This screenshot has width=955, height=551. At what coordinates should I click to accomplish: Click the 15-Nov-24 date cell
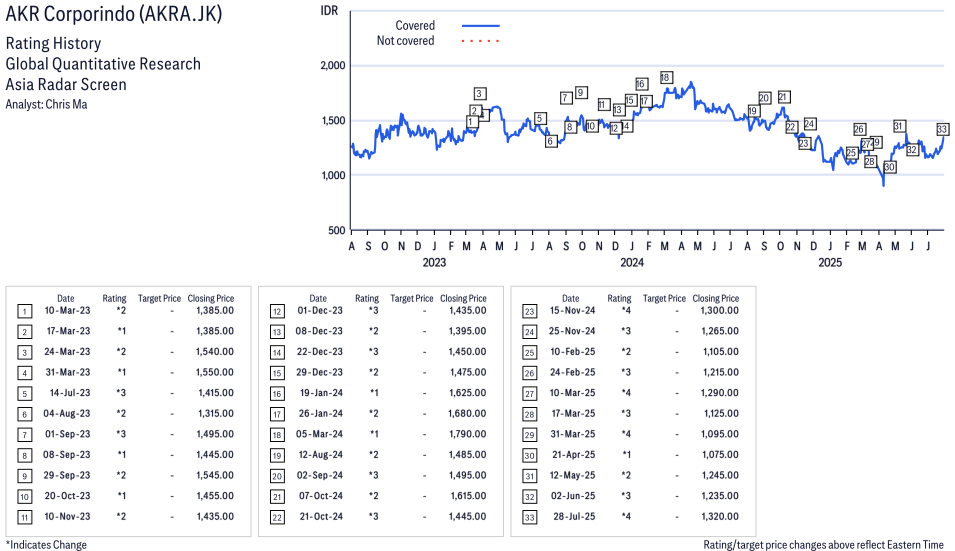(x=573, y=311)
